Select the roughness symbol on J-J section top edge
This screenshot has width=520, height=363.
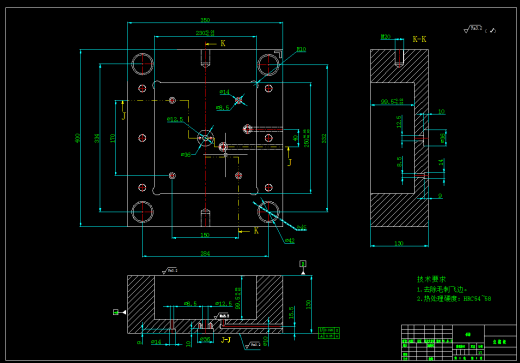coord(170,270)
